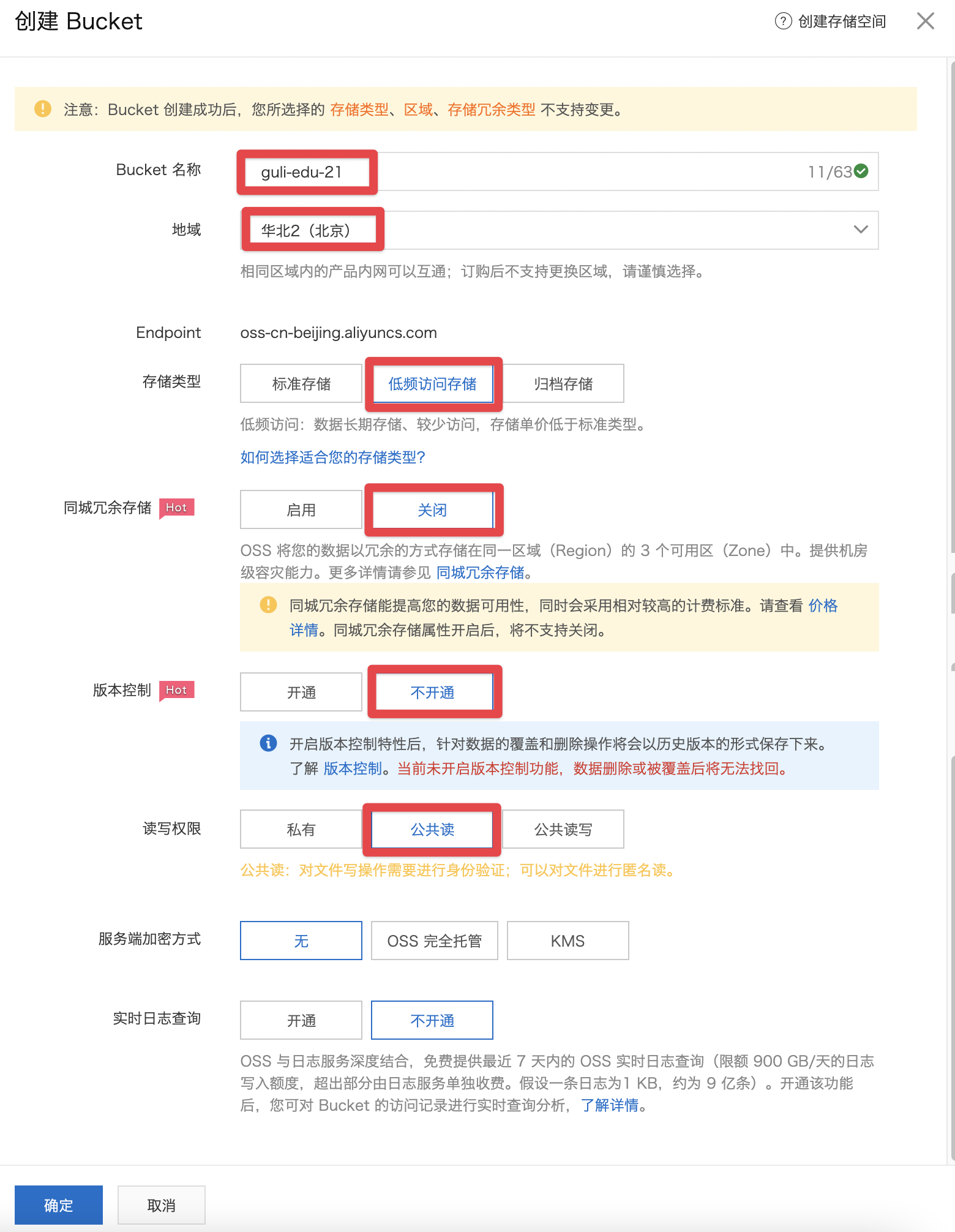Click the Endpoint value oss-cn-beijing.aliyuncs.com
Image resolution: width=955 pixels, height=1232 pixels.
[x=339, y=332]
